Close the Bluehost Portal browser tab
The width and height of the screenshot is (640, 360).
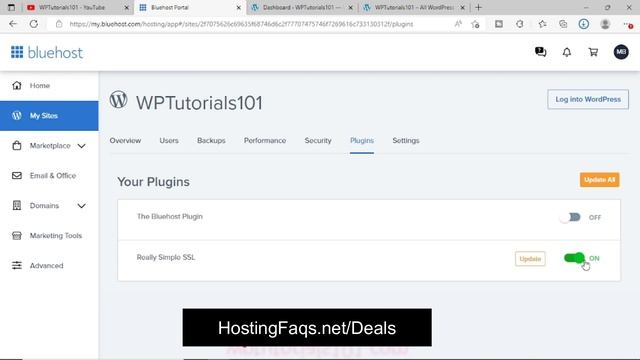(x=239, y=7)
